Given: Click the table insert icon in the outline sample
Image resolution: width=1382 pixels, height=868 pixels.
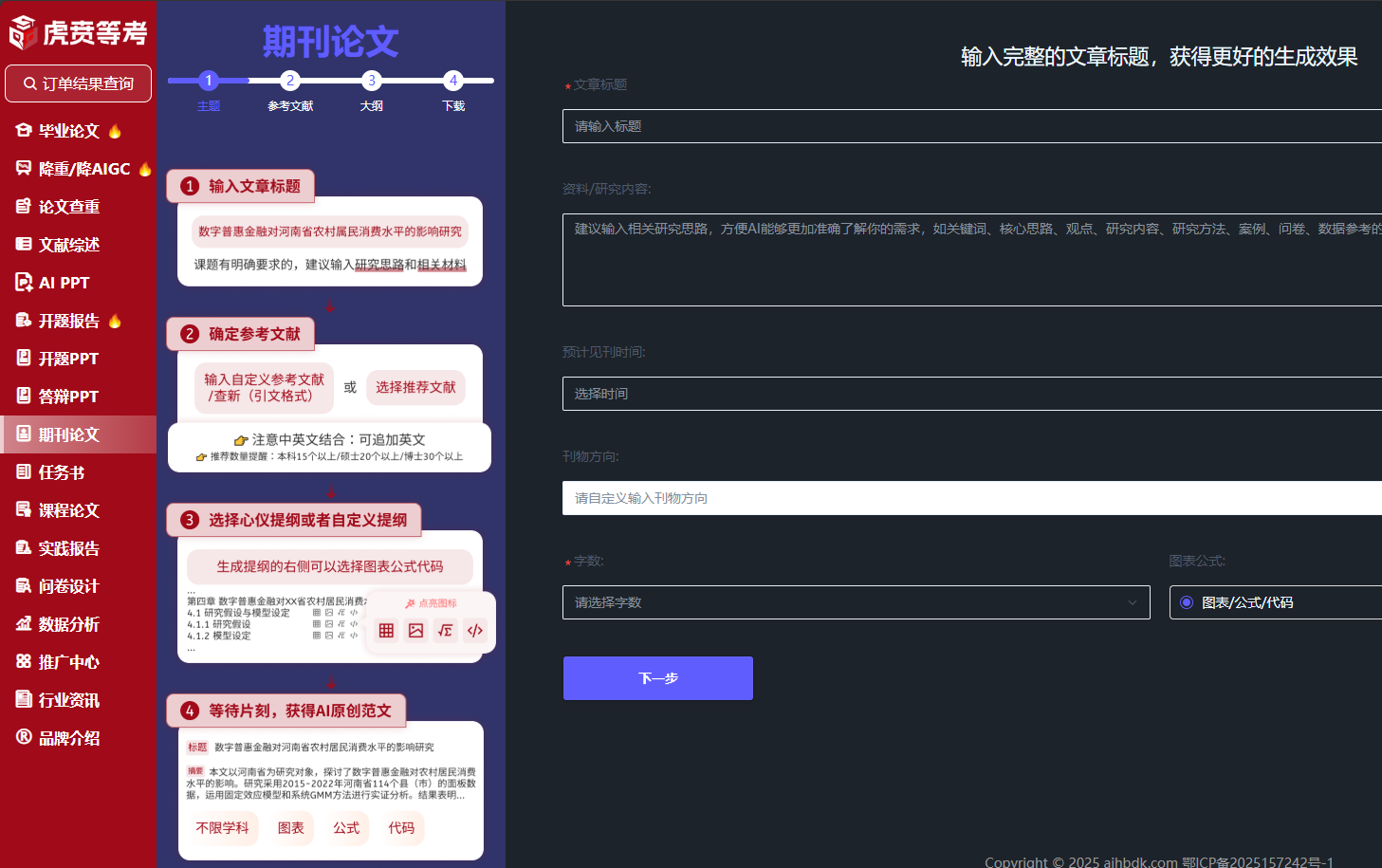Looking at the screenshot, I should [x=386, y=630].
